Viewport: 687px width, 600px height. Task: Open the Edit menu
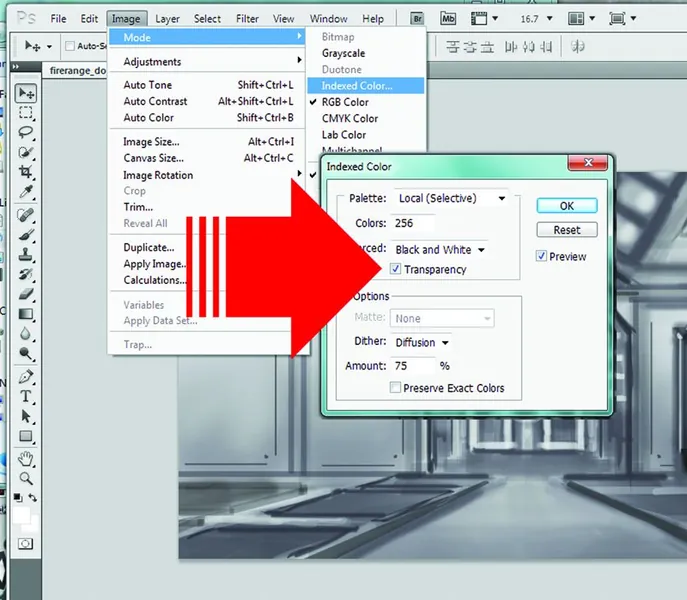(x=89, y=19)
